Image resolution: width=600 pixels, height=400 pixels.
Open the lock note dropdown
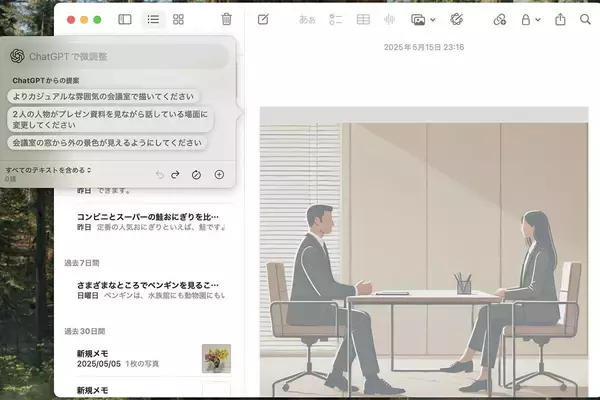click(530, 19)
